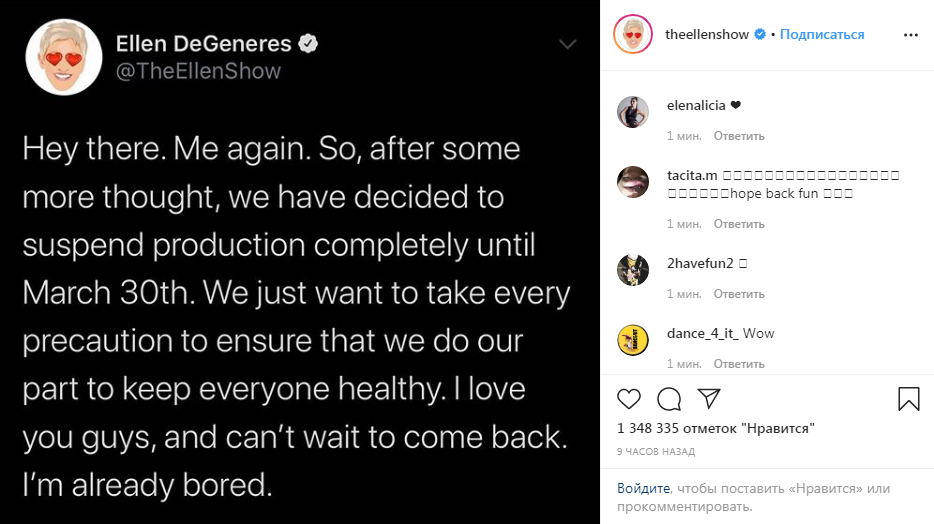Screen dimensions: 934x524
Task: View the 1 348 335 likes count
Action: point(716,429)
